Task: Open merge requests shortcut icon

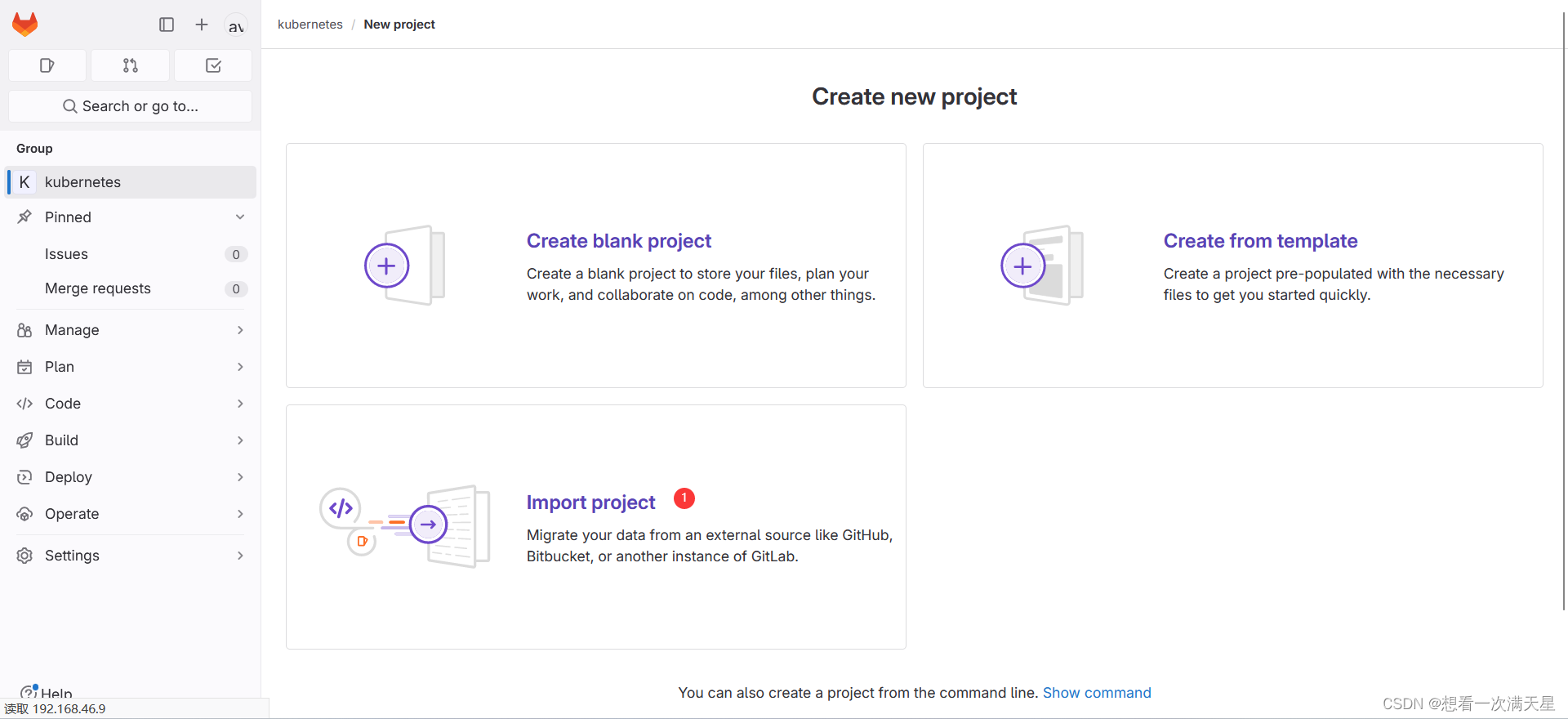Action: pos(131,65)
